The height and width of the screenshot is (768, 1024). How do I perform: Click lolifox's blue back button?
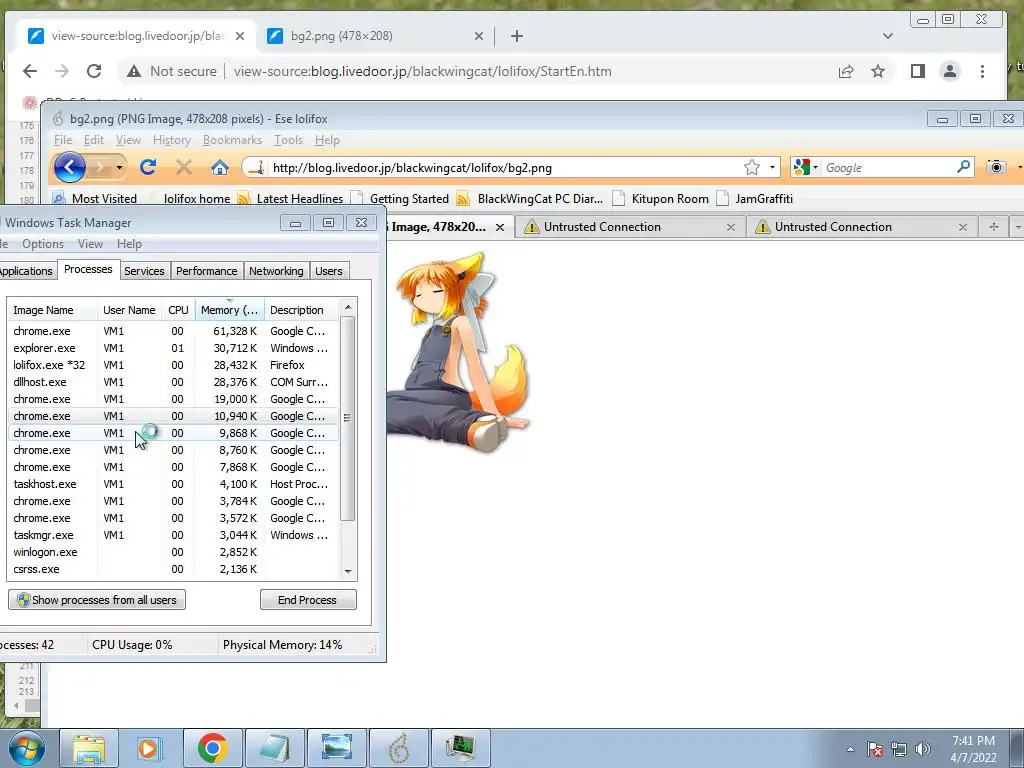click(x=69, y=167)
